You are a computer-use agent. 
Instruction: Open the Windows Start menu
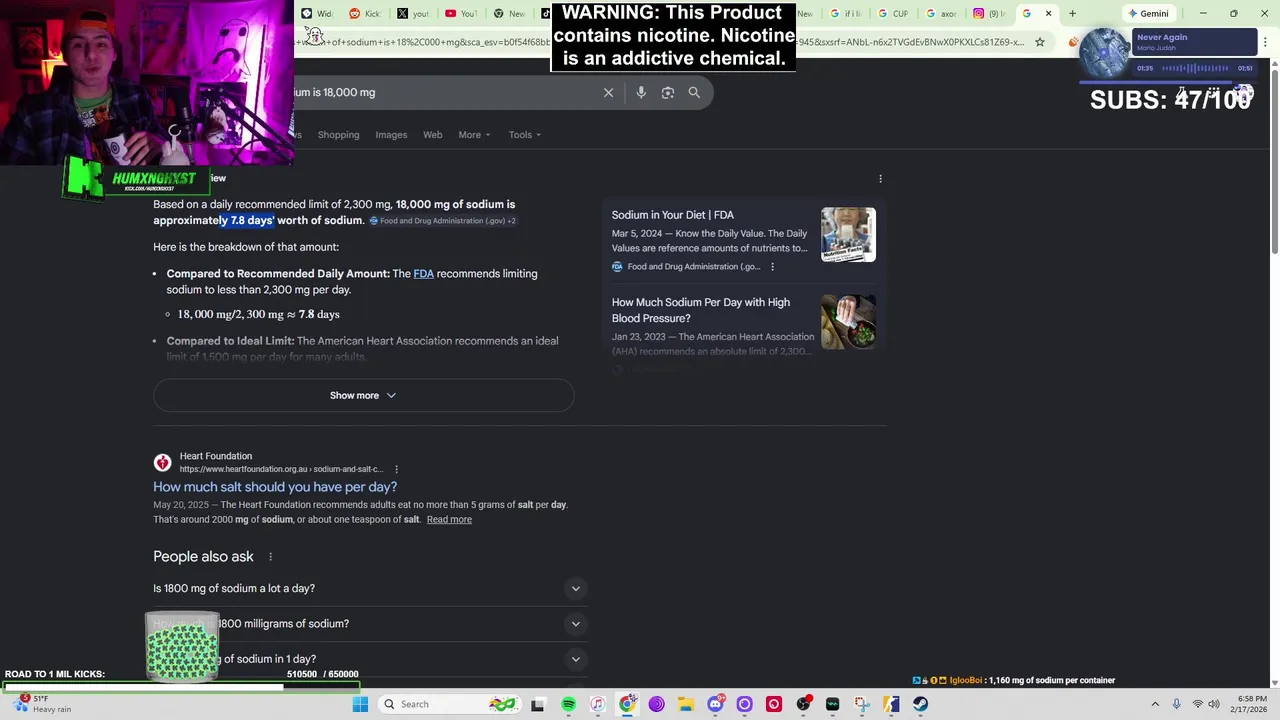coord(360,704)
